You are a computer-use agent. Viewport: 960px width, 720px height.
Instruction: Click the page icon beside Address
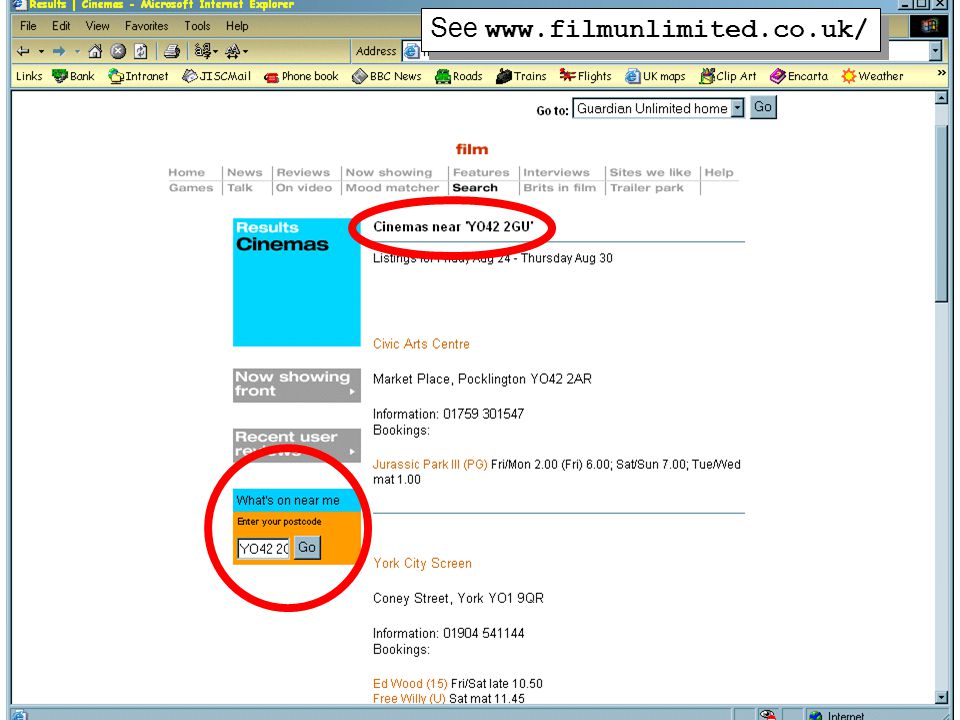pos(411,51)
